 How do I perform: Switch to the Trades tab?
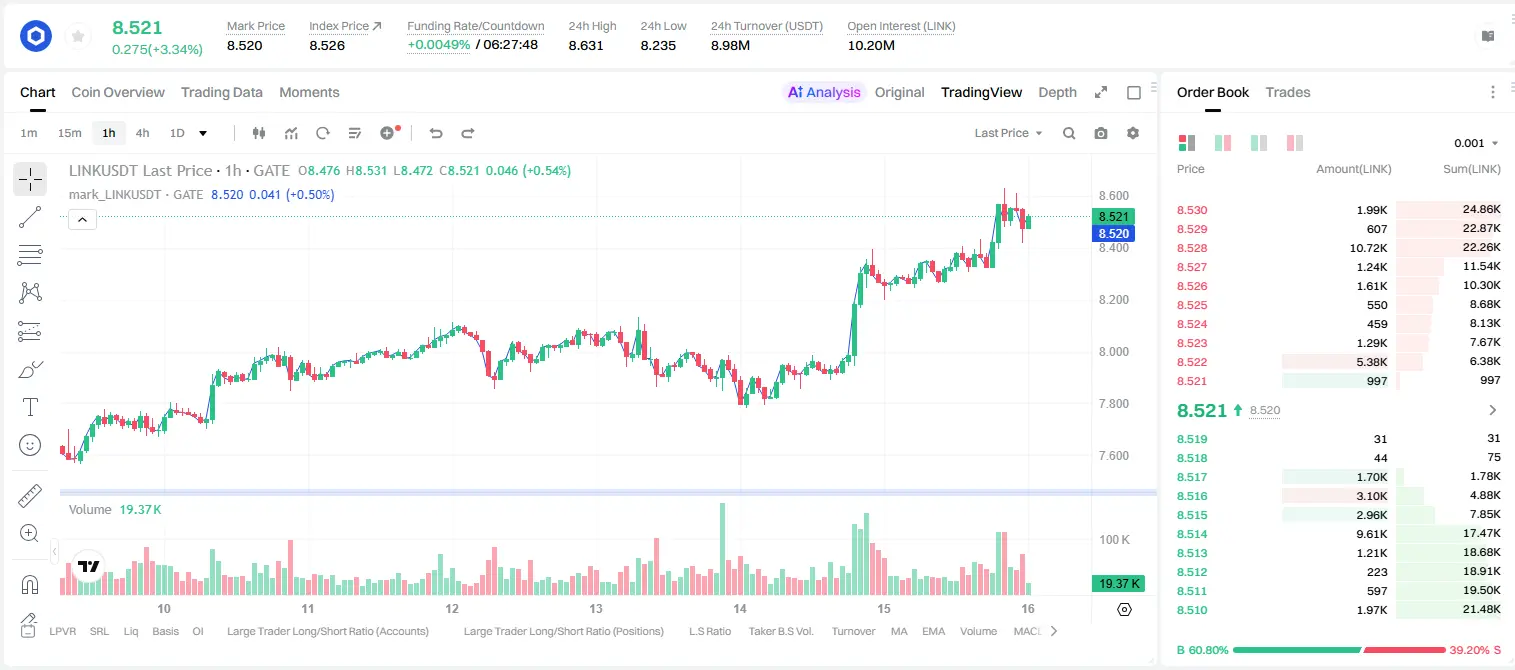[1288, 92]
